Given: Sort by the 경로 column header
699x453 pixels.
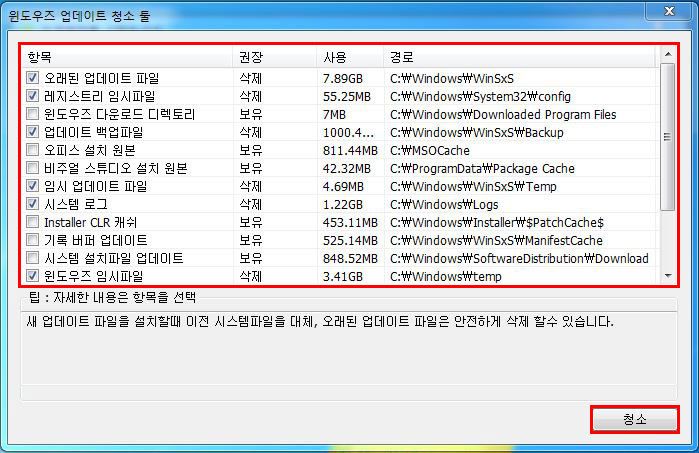Looking at the screenshot, I should click(x=520, y=57).
